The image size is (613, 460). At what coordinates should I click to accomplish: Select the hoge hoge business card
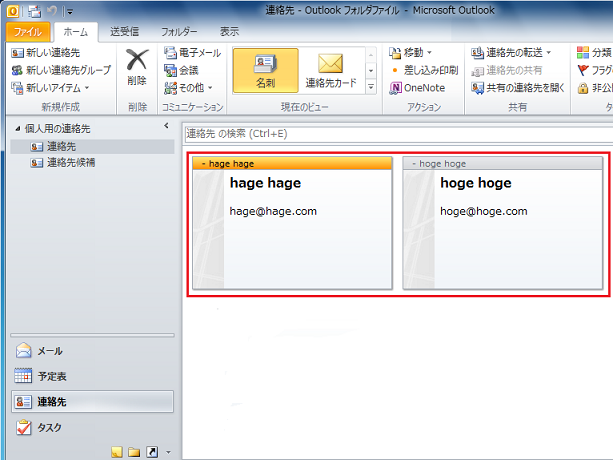coord(503,223)
